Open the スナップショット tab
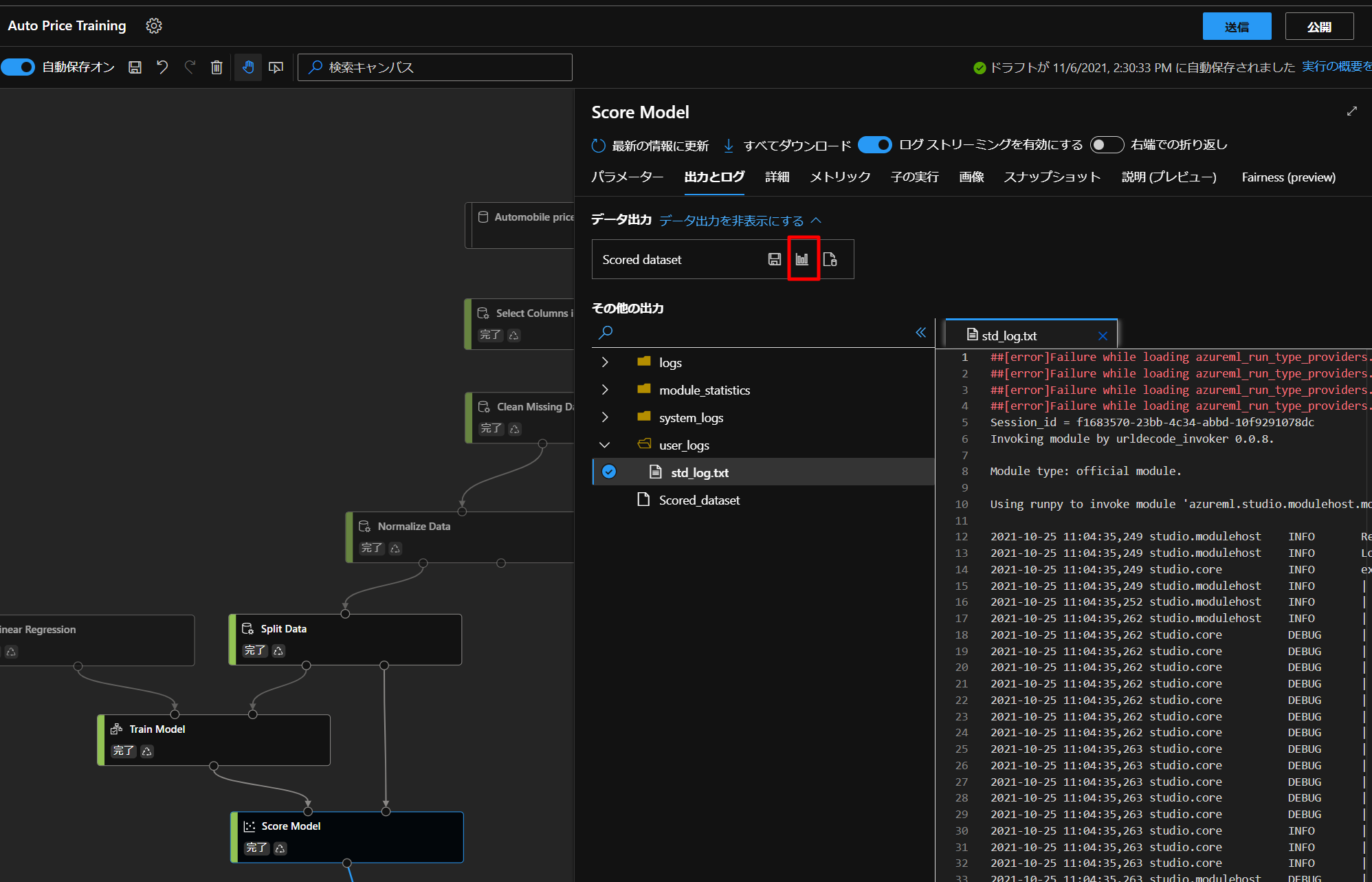Viewport: 1372px width, 882px height. (1052, 177)
